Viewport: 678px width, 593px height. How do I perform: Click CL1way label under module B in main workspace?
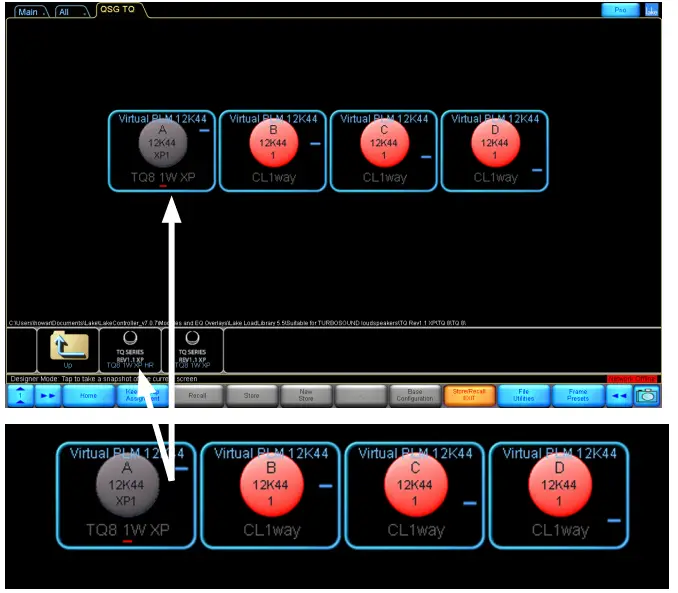(276, 178)
